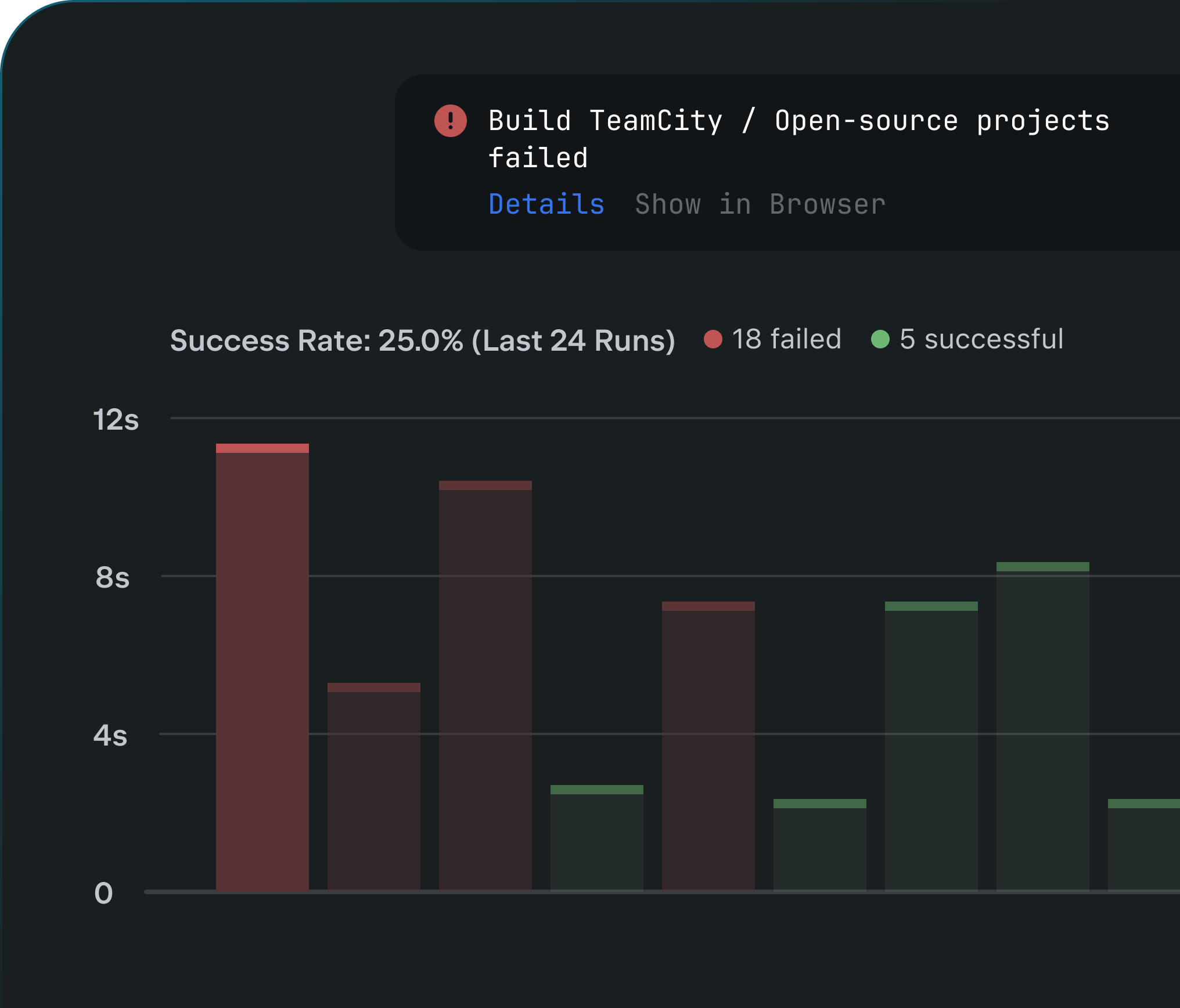The image size is (1180, 1008).
Task: Click the red dot beside '18 failed'
Action: pos(713,339)
